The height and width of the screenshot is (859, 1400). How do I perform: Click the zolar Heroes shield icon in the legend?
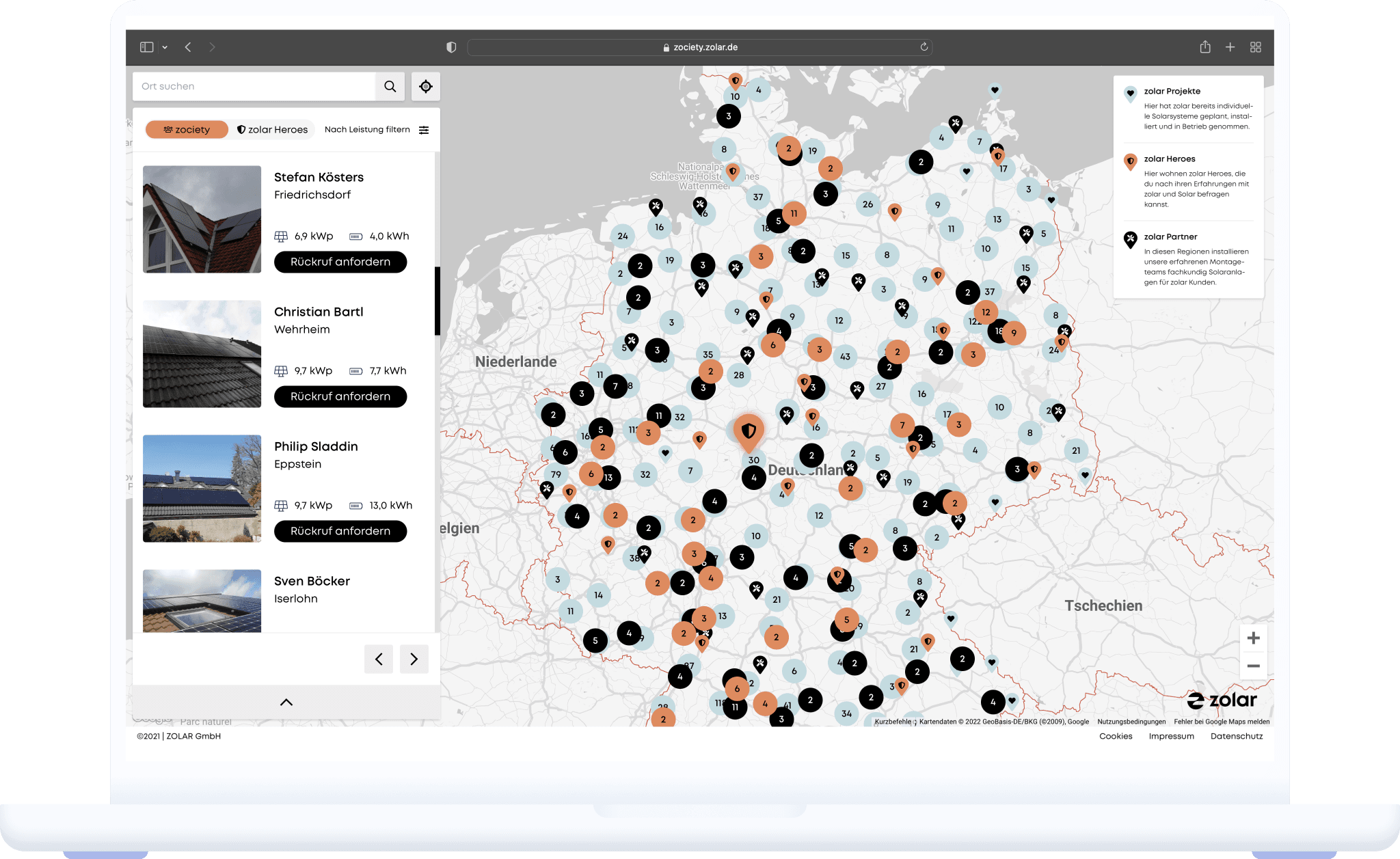[x=1130, y=161]
